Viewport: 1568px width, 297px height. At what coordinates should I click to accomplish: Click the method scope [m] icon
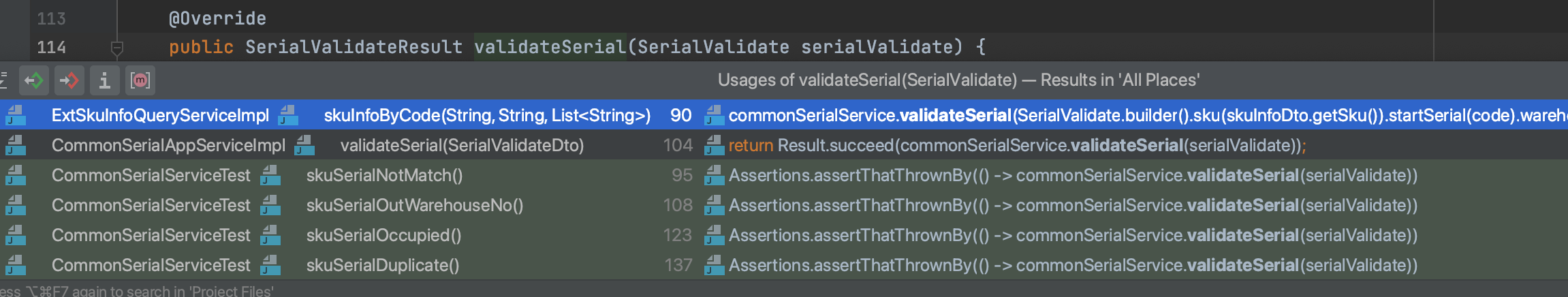click(x=140, y=80)
